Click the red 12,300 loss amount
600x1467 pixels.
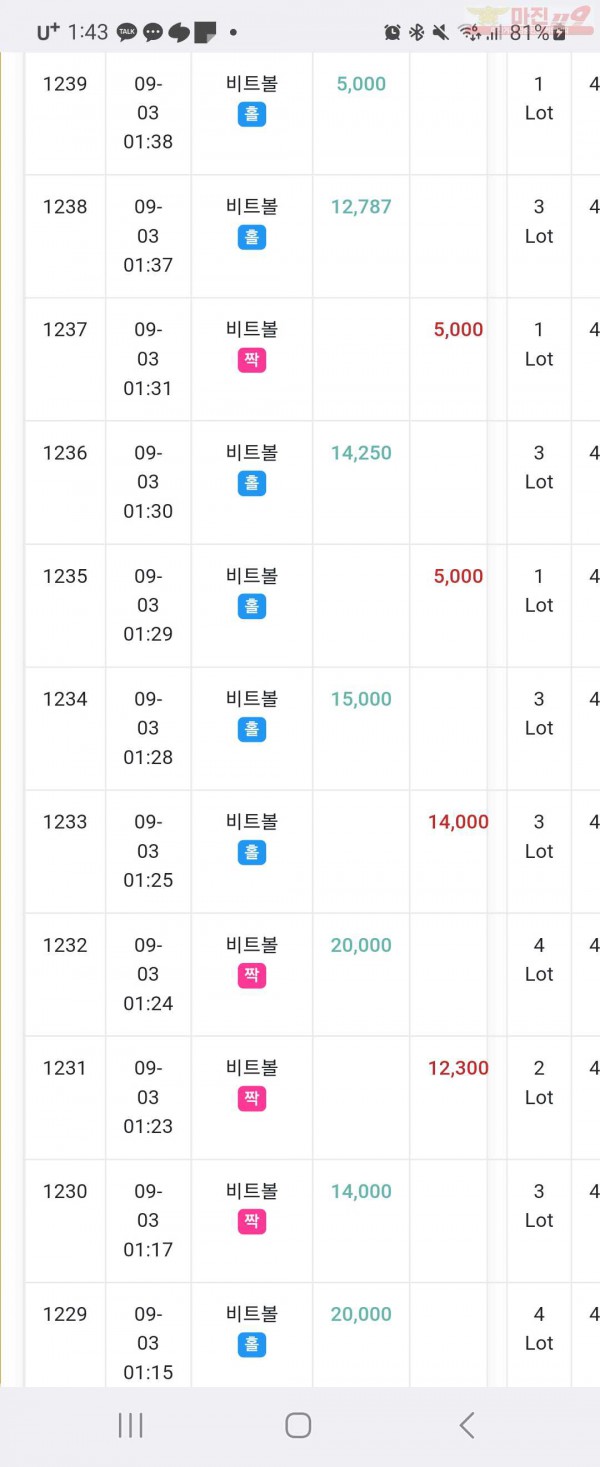pyautogui.click(x=458, y=1068)
